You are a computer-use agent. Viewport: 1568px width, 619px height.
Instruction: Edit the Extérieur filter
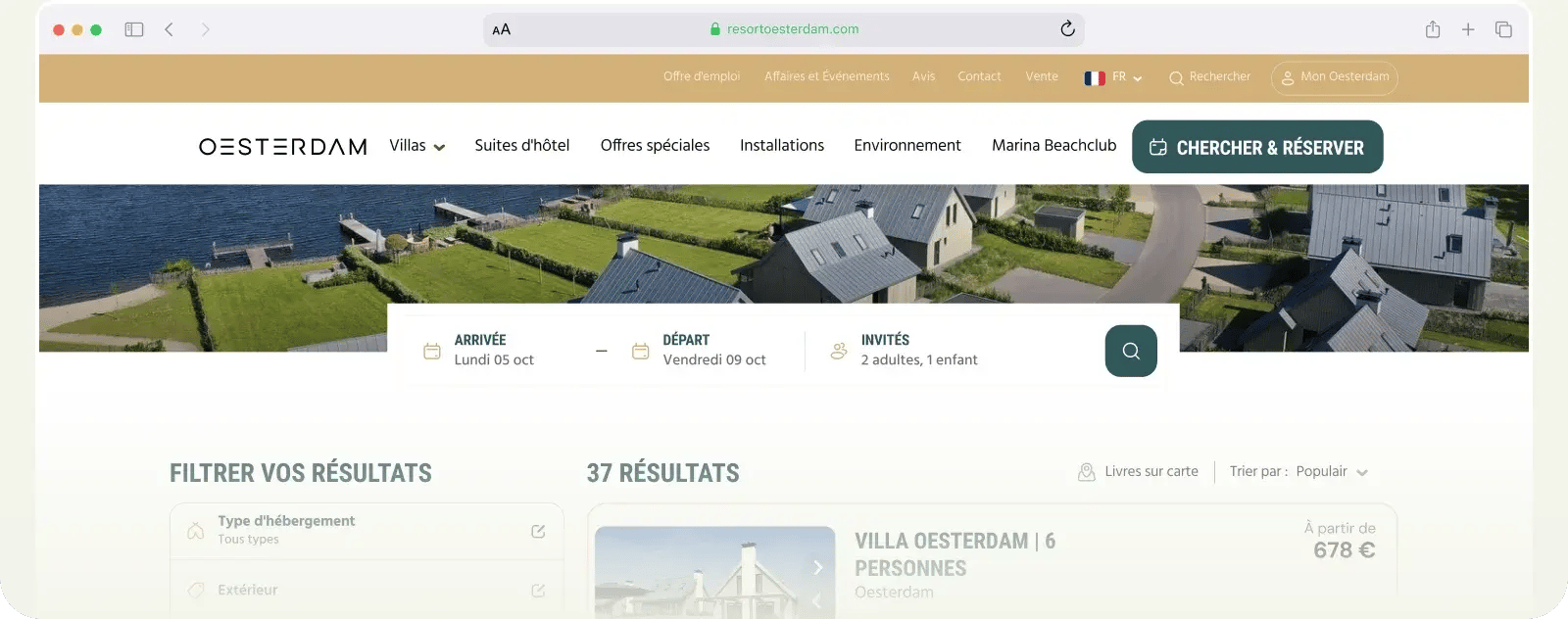point(538,591)
